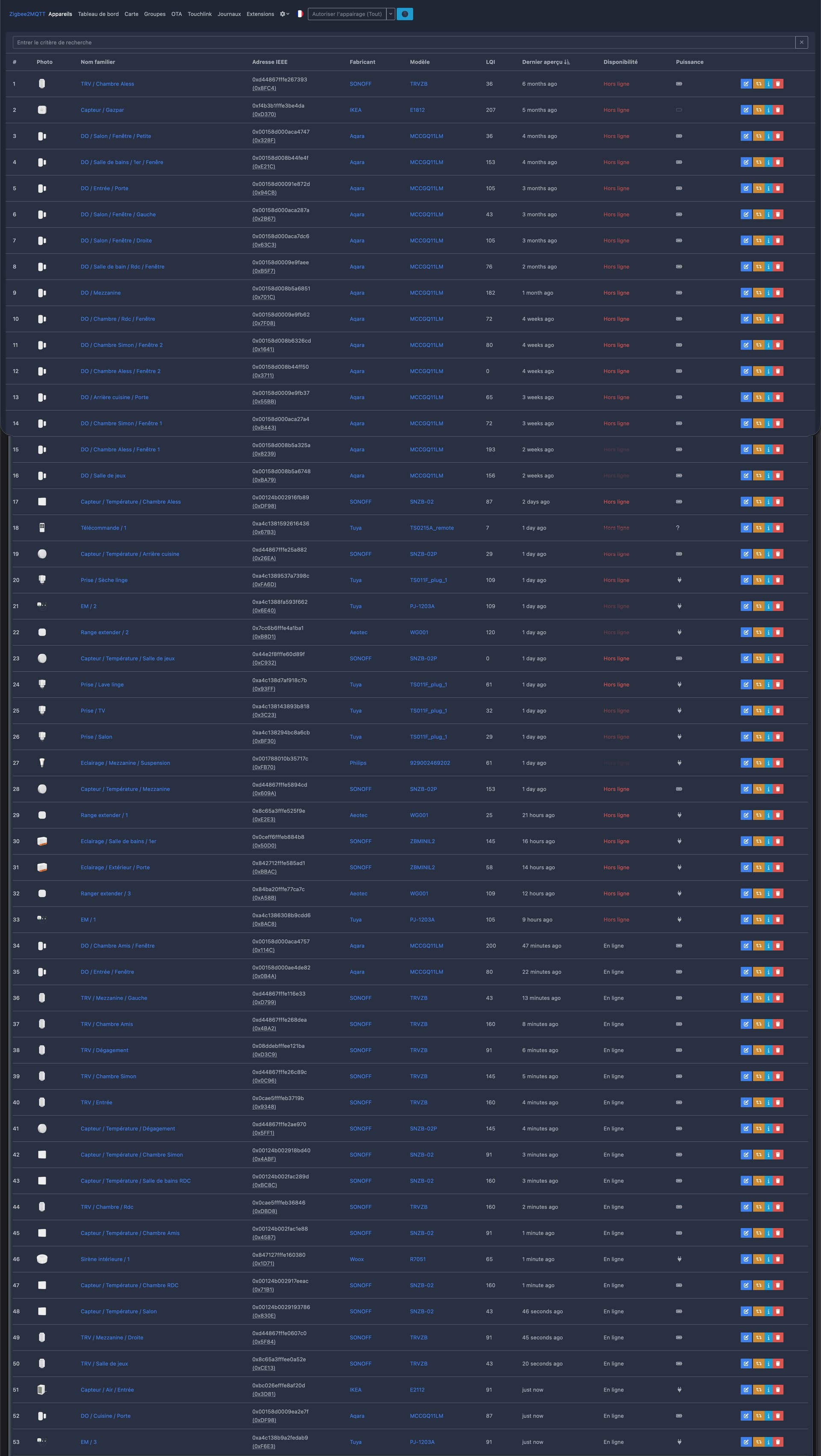This screenshot has width=821, height=1456.
Task: Open info icon for Prise / TV
Action: pyautogui.click(x=768, y=711)
